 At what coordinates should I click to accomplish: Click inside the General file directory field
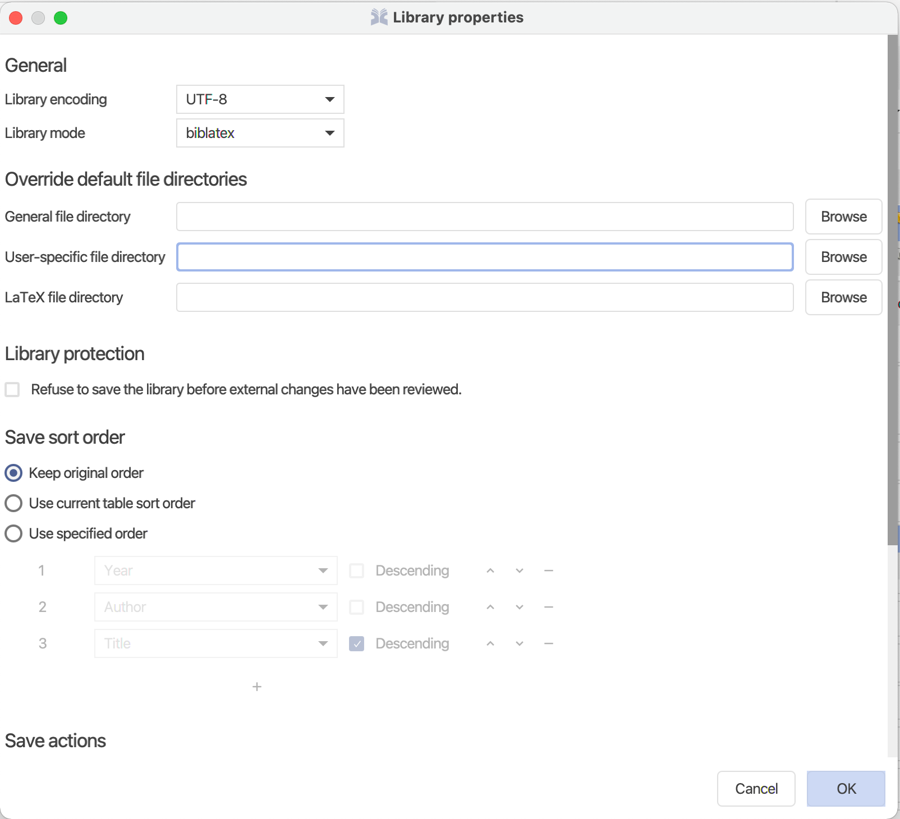485,216
